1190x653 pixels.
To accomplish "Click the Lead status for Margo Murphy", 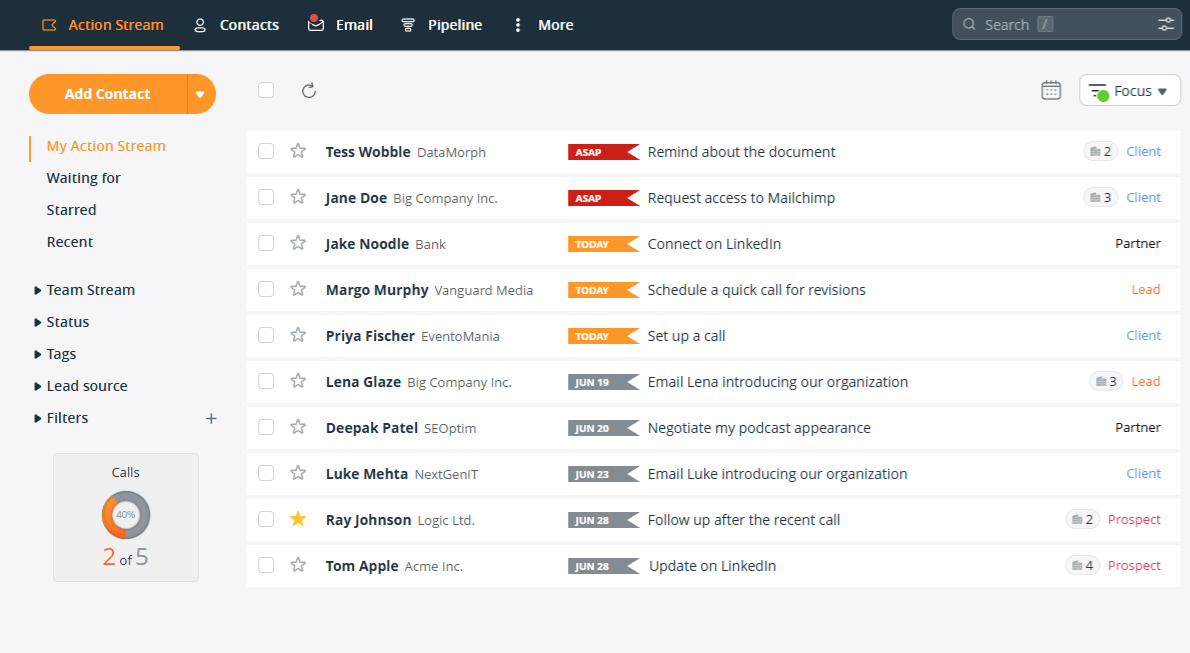I will (1146, 289).
